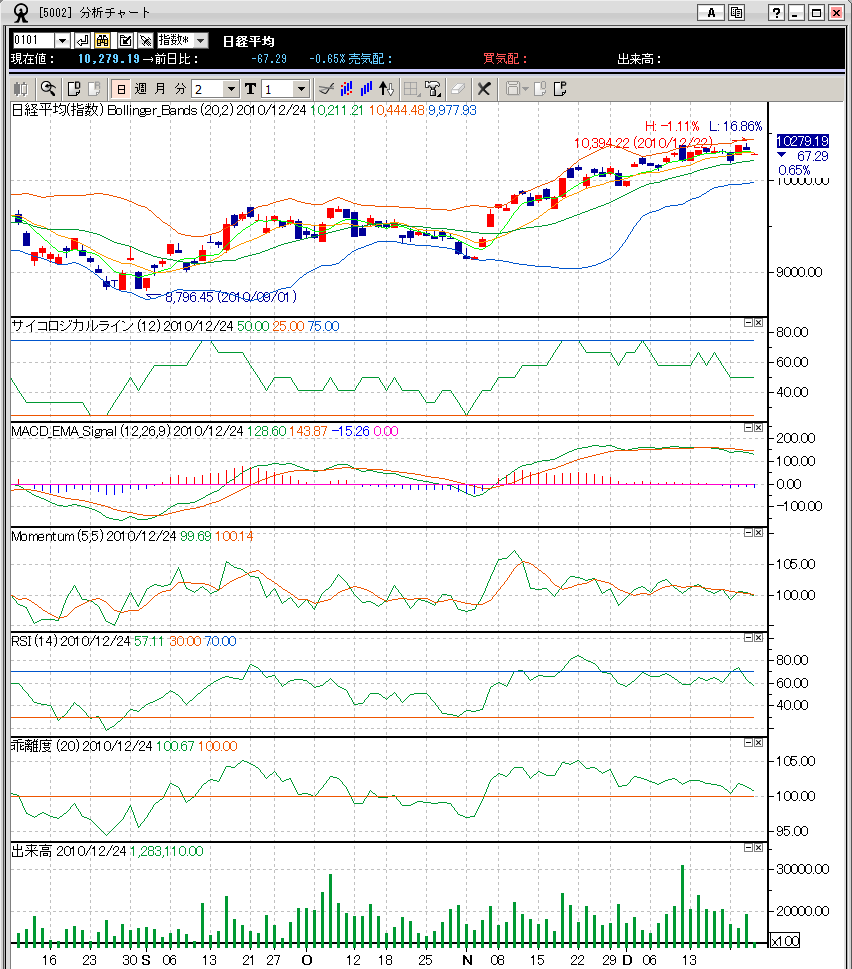Close the MACD_EMA_Signal indicator panel
852x969 pixels.
pos(758,428)
